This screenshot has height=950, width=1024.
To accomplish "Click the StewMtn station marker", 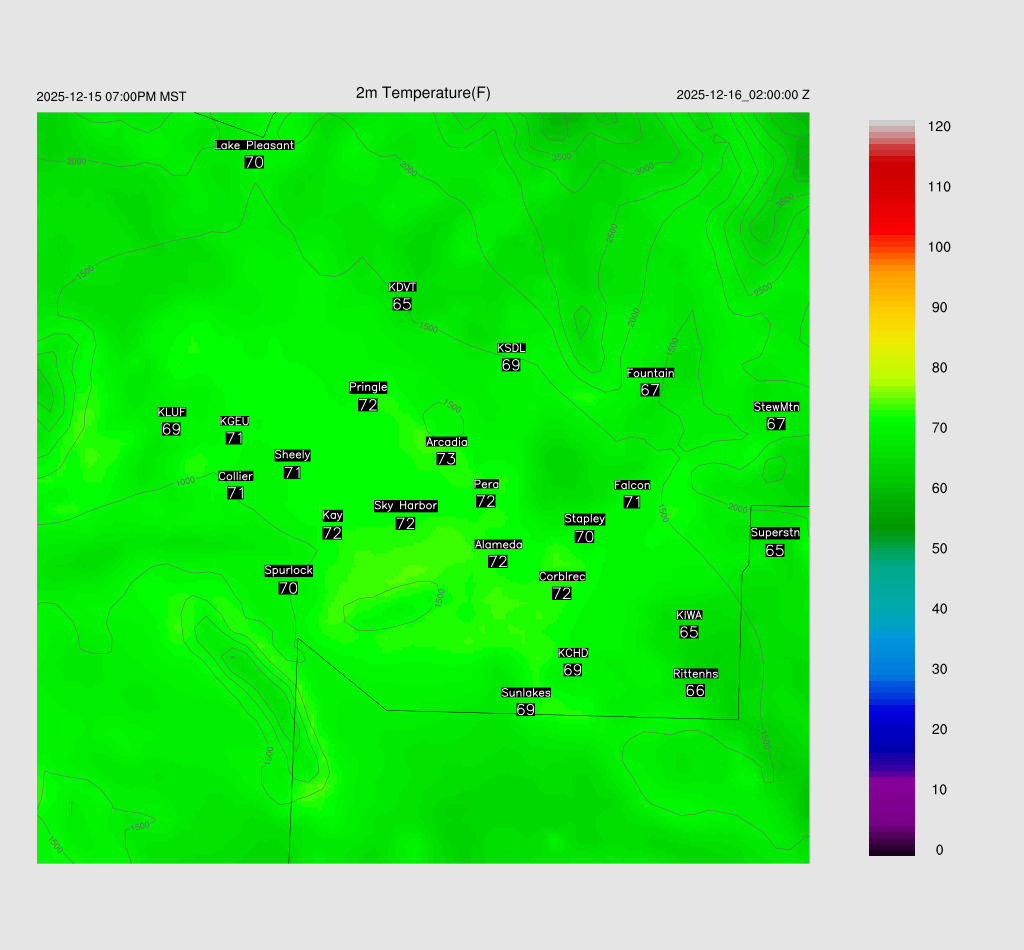I will (776, 415).
